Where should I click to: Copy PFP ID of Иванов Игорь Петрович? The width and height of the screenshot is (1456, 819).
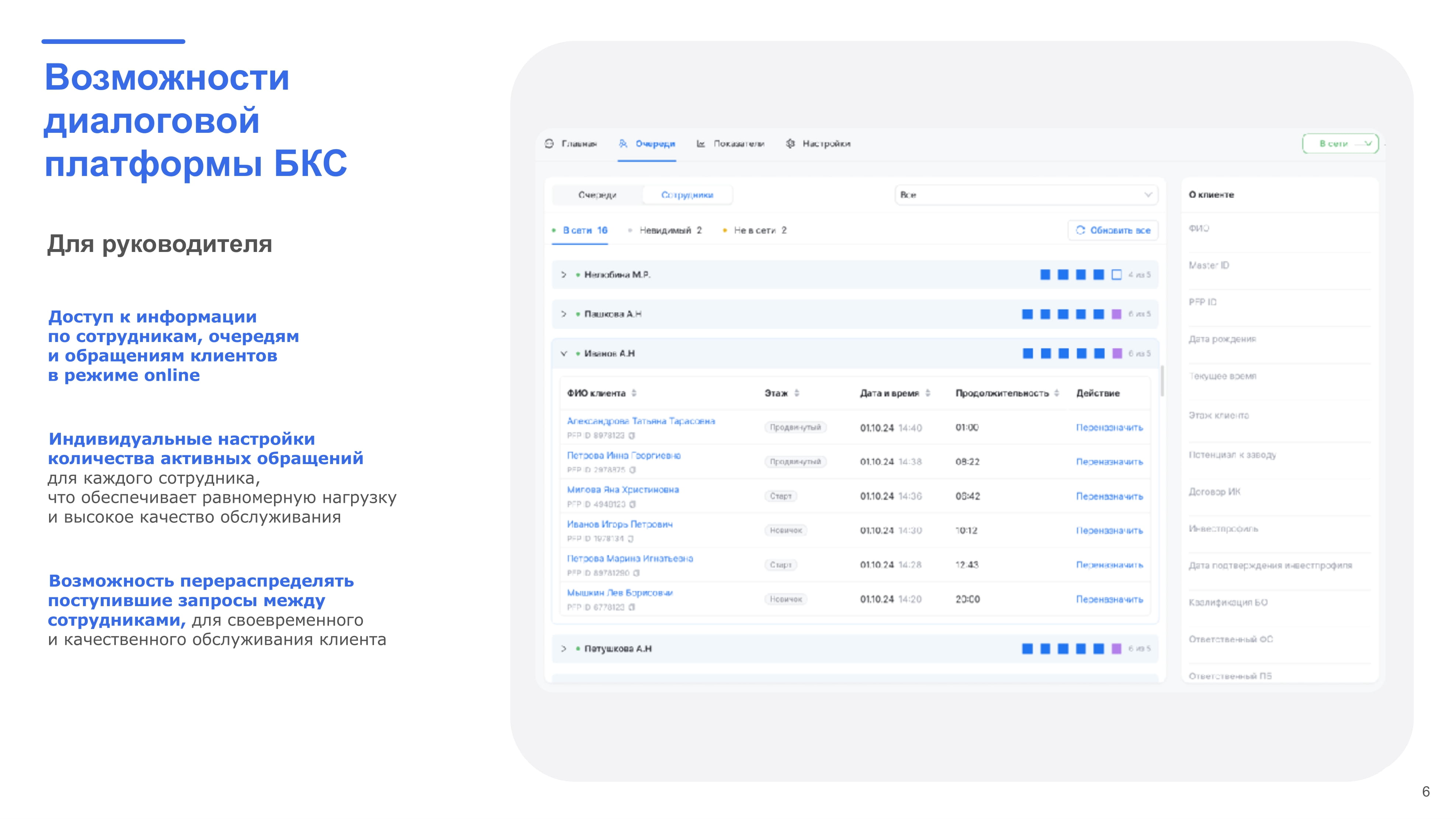coord(631,539)
